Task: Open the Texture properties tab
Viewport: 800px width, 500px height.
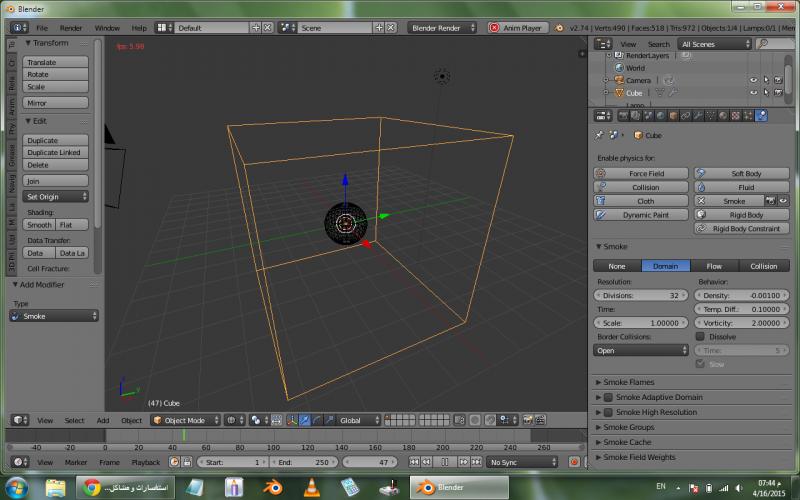Action: click(736, 116)
